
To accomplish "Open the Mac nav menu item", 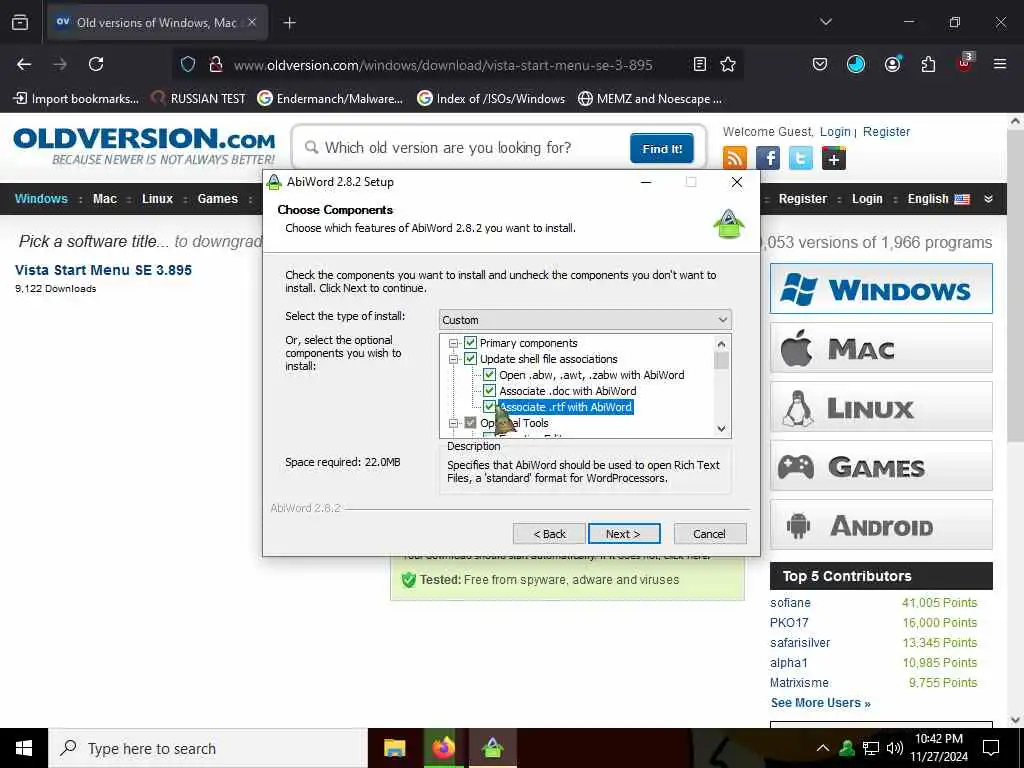I will [x=104, y=199].
